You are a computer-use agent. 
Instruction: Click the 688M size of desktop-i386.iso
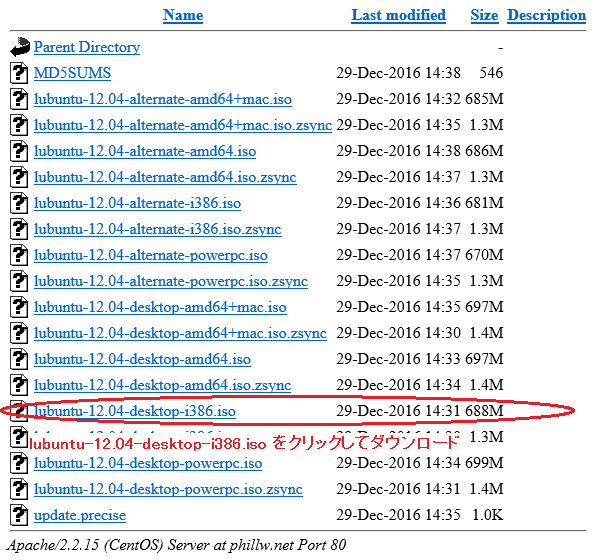pyautogui.click(x=484, y=411)
